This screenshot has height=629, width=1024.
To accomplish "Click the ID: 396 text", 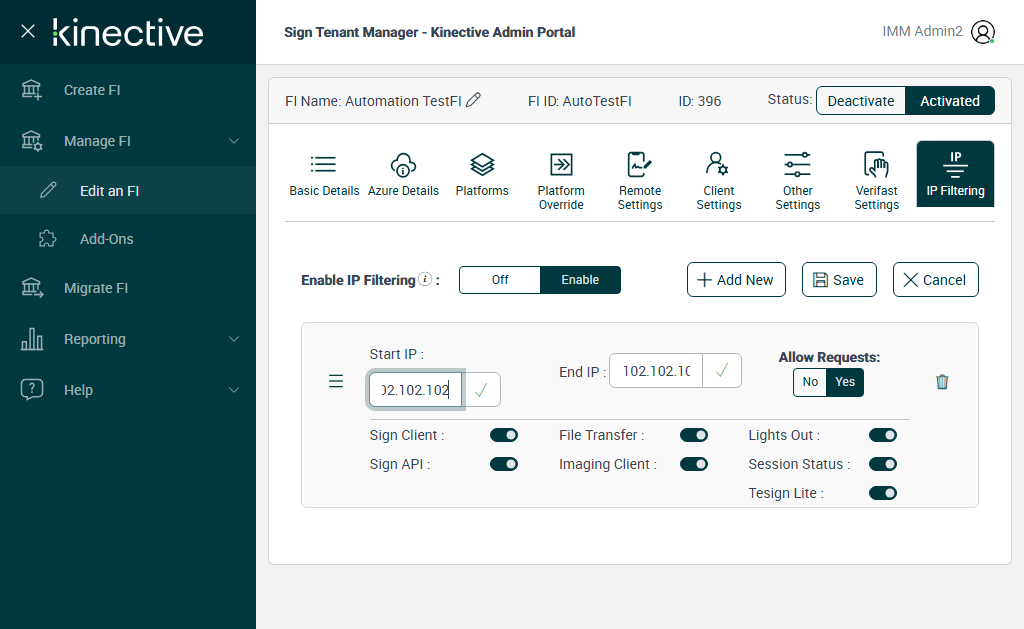I will pos(699,101).
